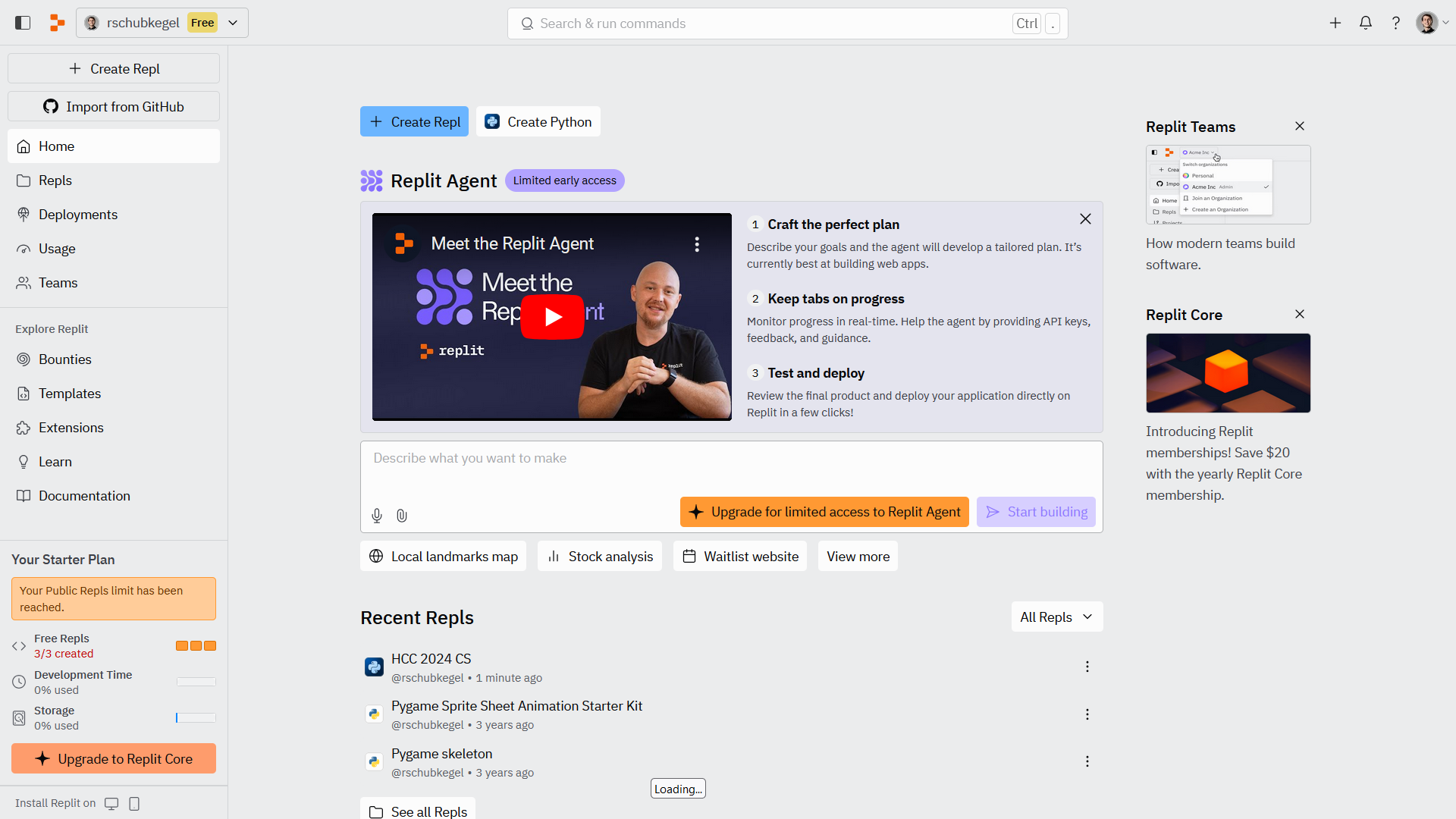Open Pygame skeleton repl

click(441, 754)
